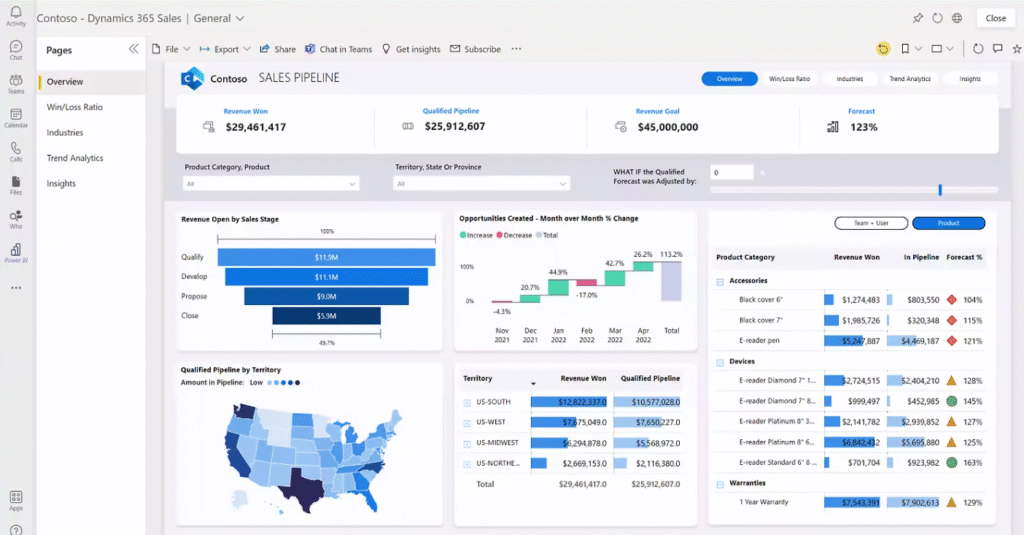Open Teams icon in left rail
The height and width of the screenshot is (535, 1024).
click(x=16, y=84)
